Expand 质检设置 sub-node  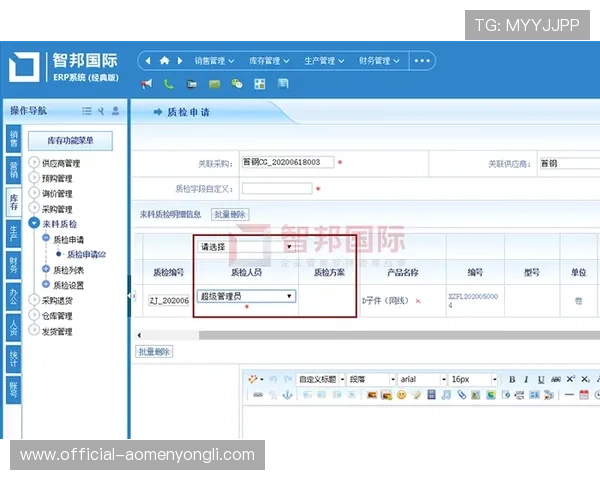(x=46, y=284)
